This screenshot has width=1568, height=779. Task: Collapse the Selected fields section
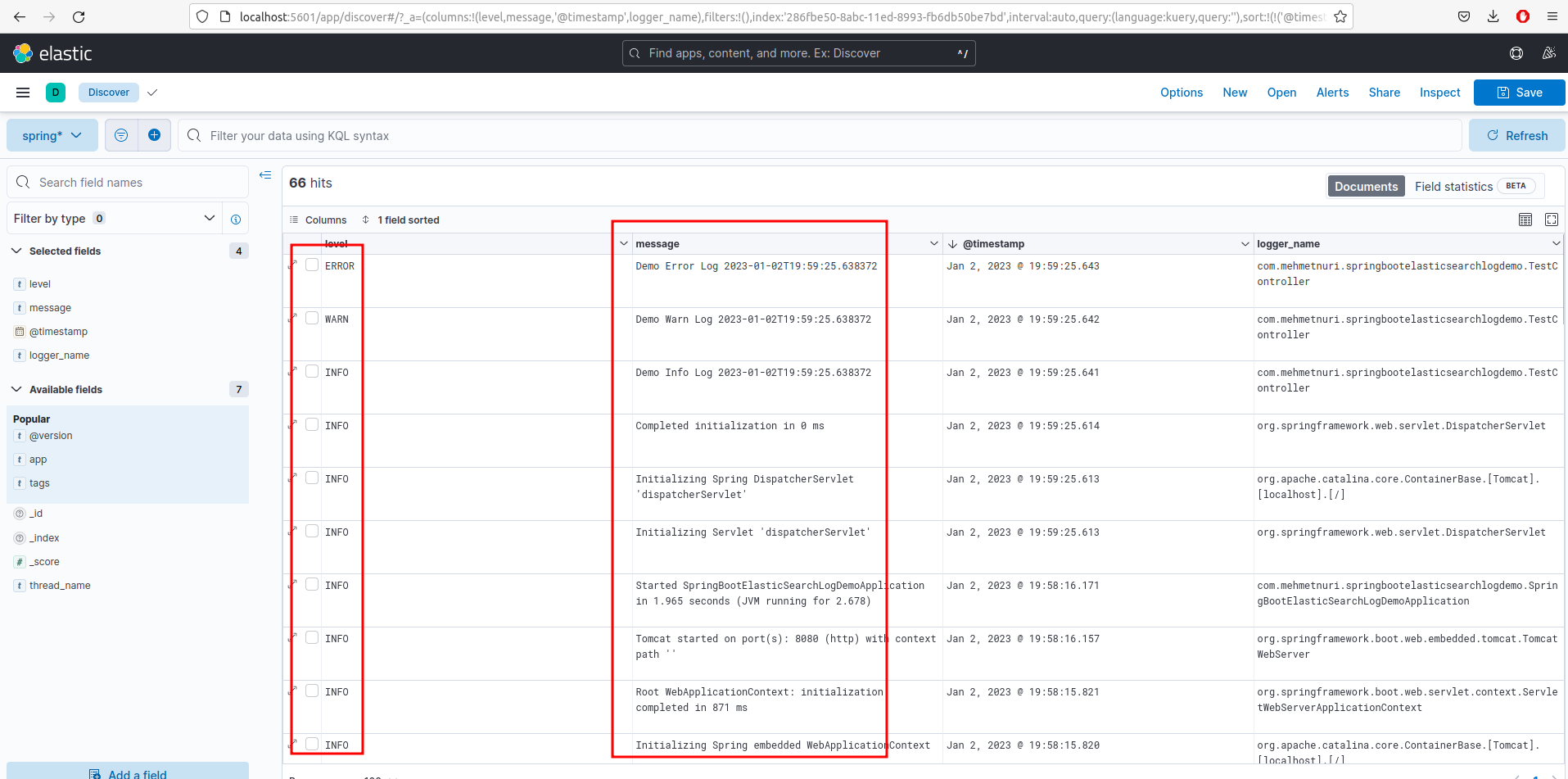click(16, 251)
